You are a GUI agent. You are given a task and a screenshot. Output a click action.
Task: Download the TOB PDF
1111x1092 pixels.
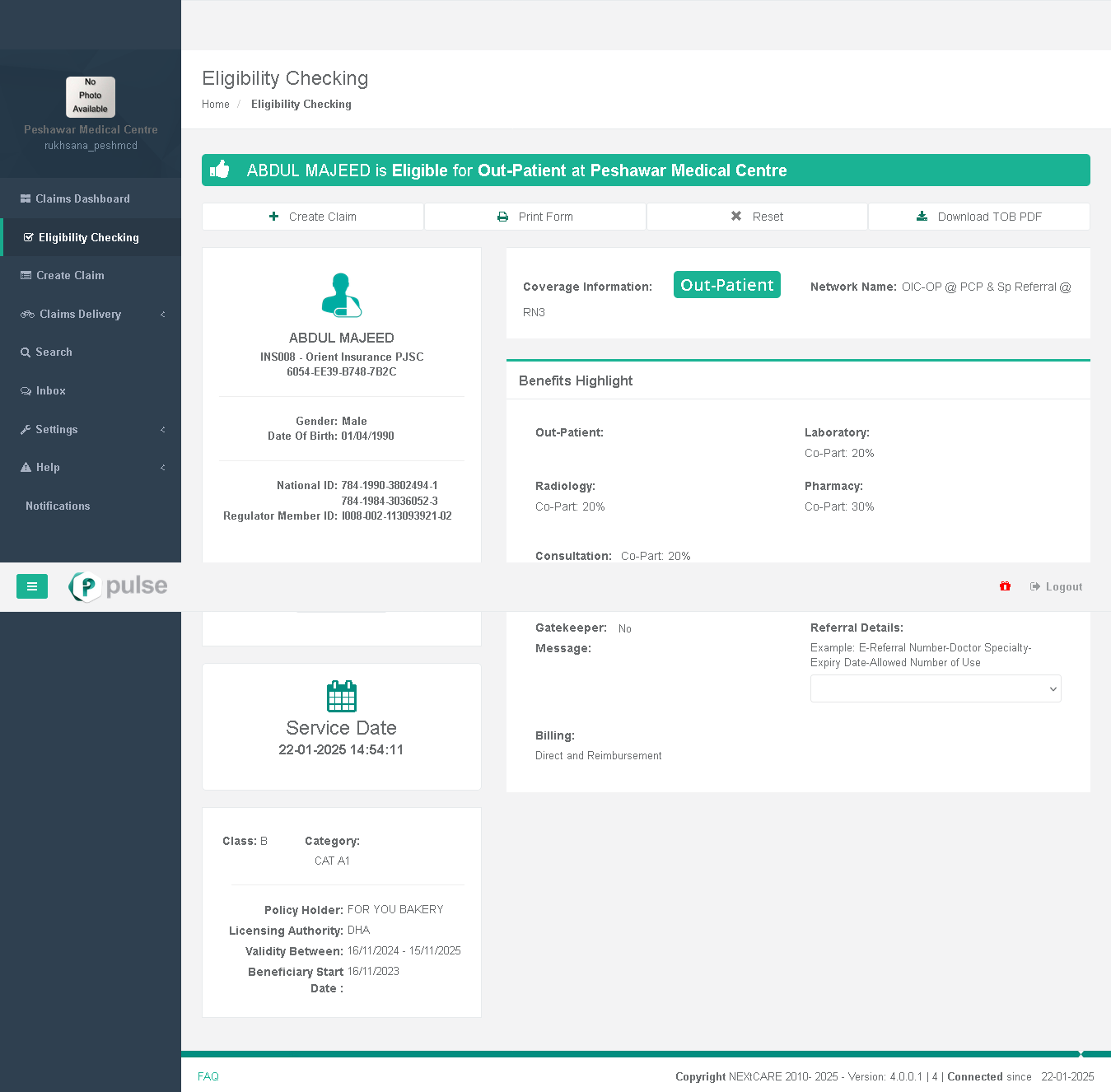pyautogui.click(x=979, y=217)
